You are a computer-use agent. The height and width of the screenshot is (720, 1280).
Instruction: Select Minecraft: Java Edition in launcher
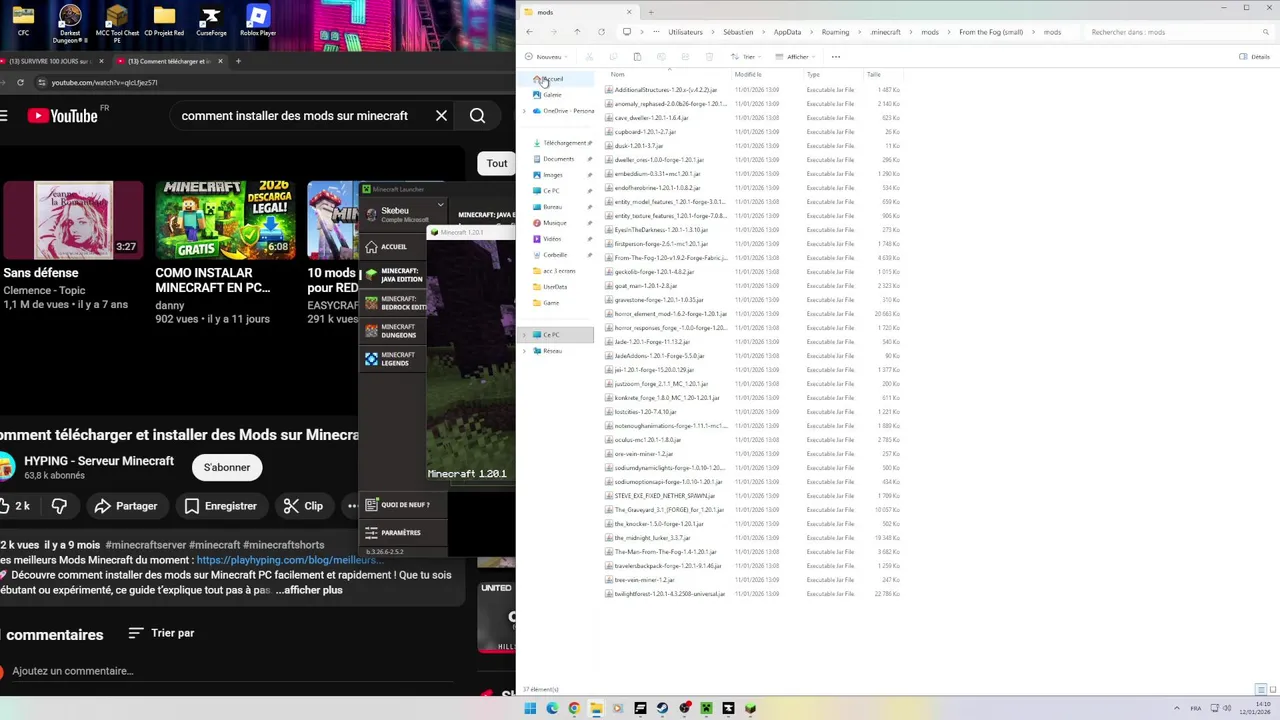click(x=393, y=275)
